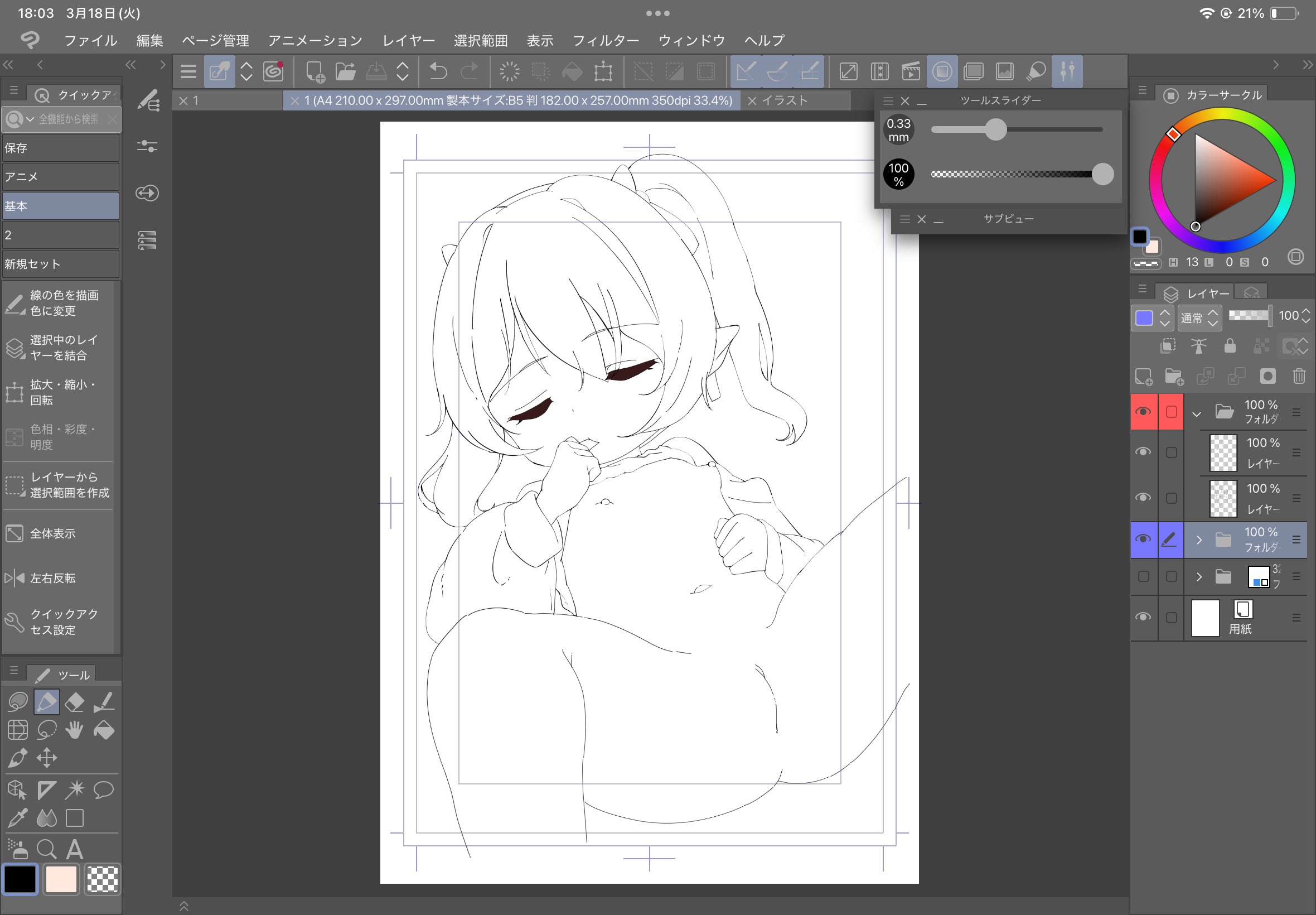Toggle visibility of the red-marked top folder

pyautogui.click(x=1143, y=412)
